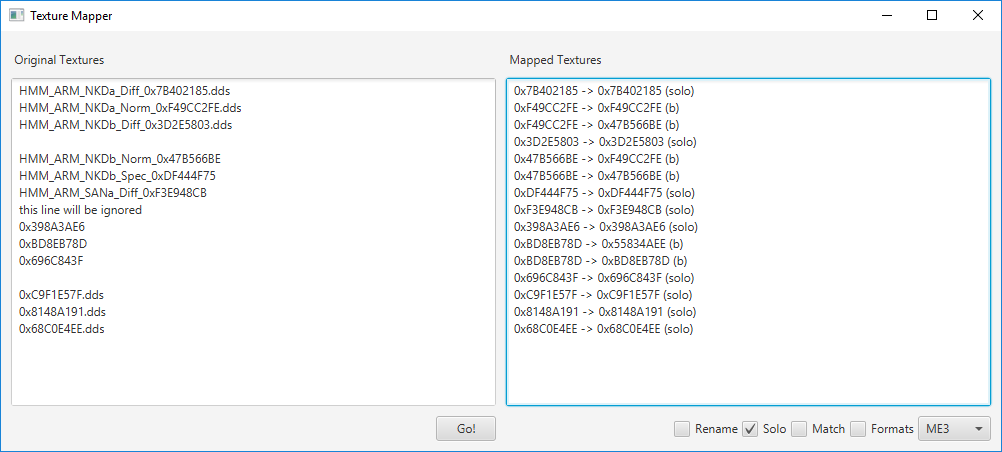1002x452 pixels.
Task: Click inside the Original Textures text area
Action: 254,242
